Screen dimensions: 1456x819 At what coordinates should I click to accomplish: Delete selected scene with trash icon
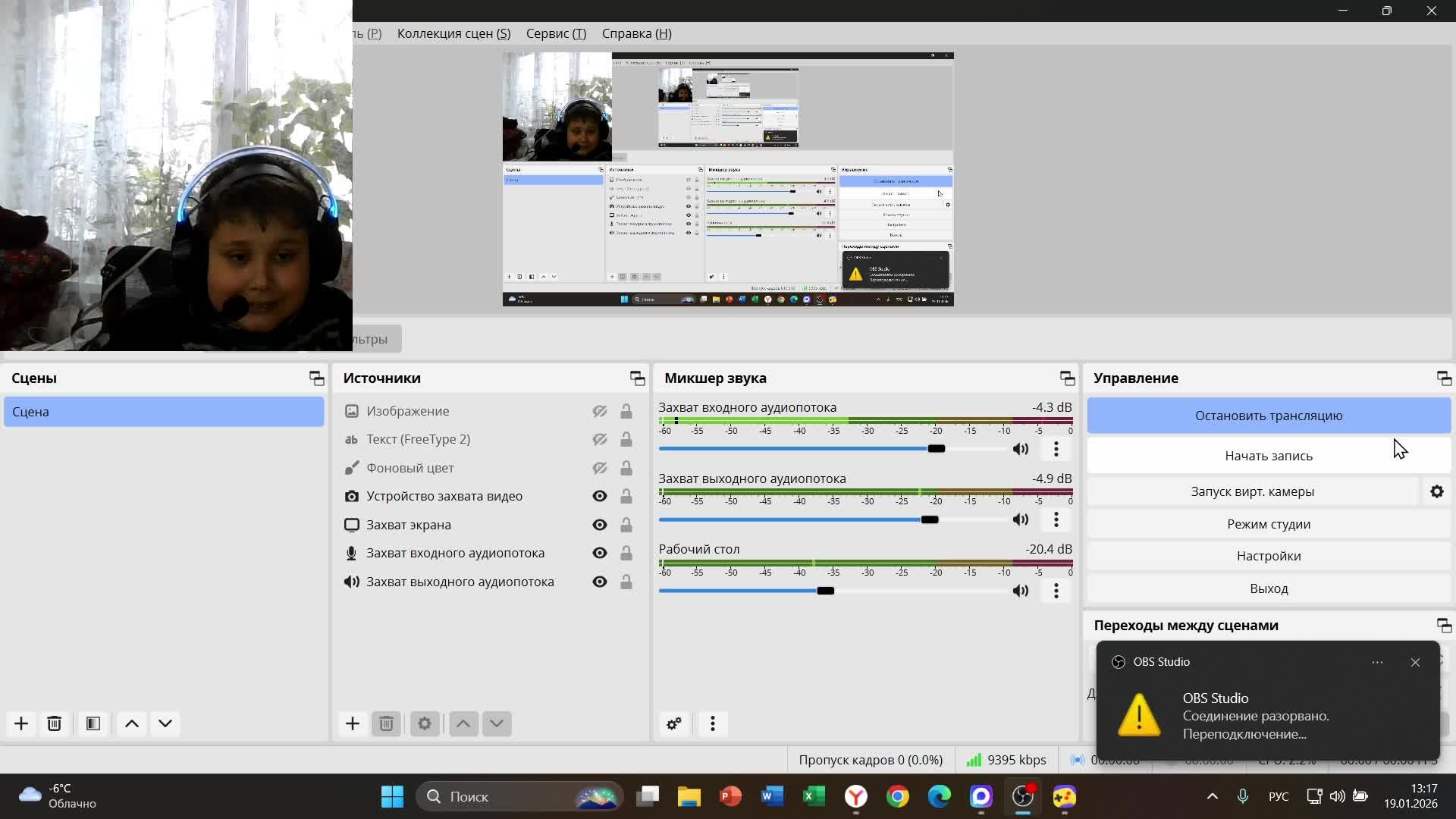click(55, 723)
